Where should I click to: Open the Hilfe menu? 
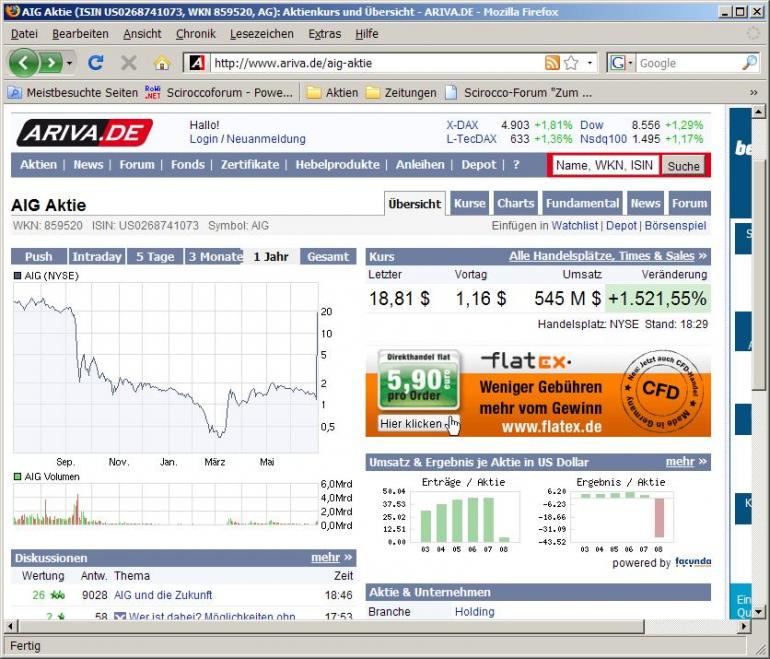pyautogui.click(x=366, y=34)
